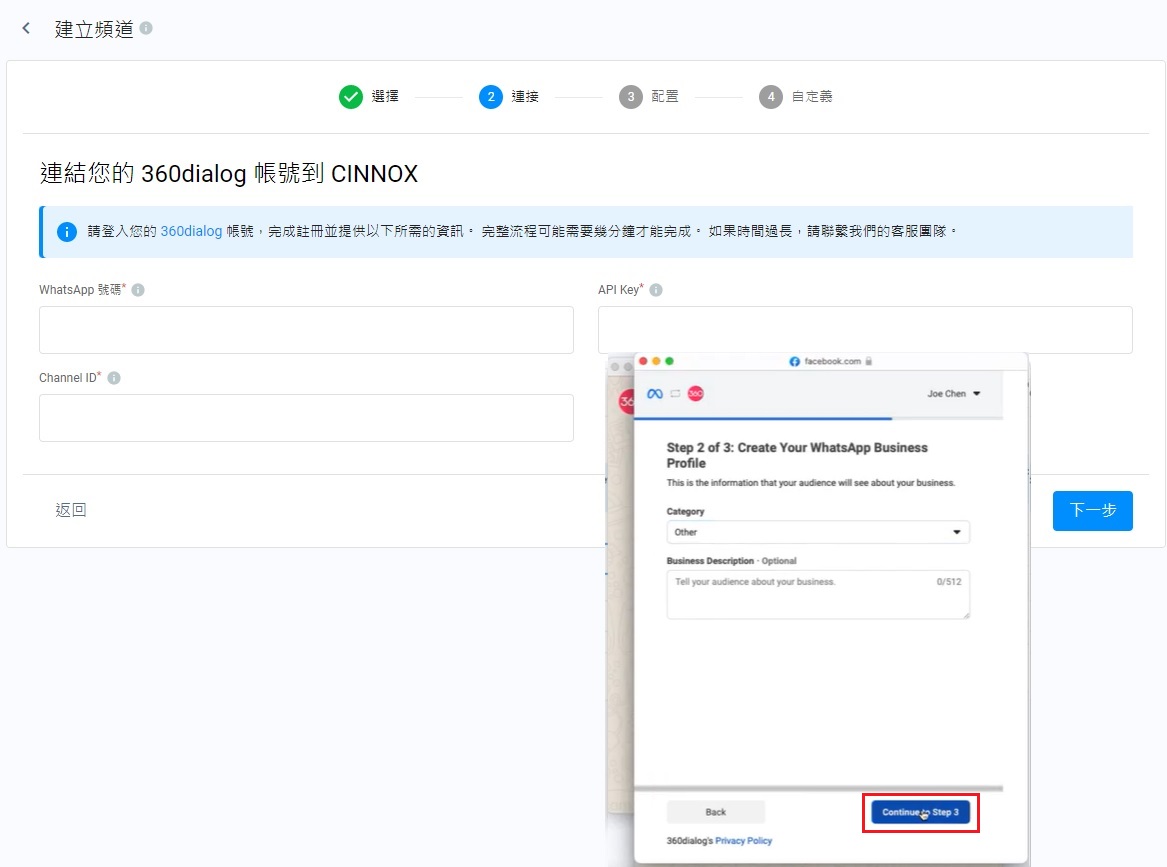This screenshot has height=867, width=1167.
Task: Click lock icon next to facebook.com
Action: click(869, 362)
